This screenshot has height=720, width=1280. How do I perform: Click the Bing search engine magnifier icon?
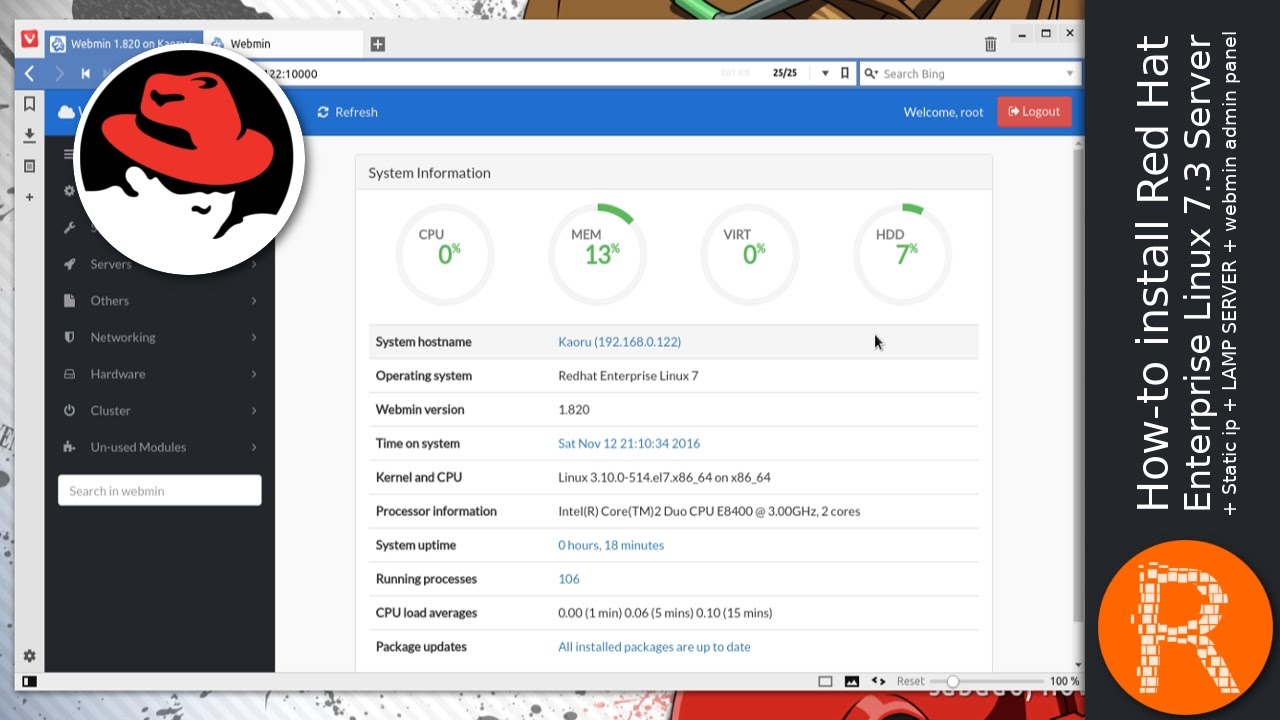[x=870, y=73]
